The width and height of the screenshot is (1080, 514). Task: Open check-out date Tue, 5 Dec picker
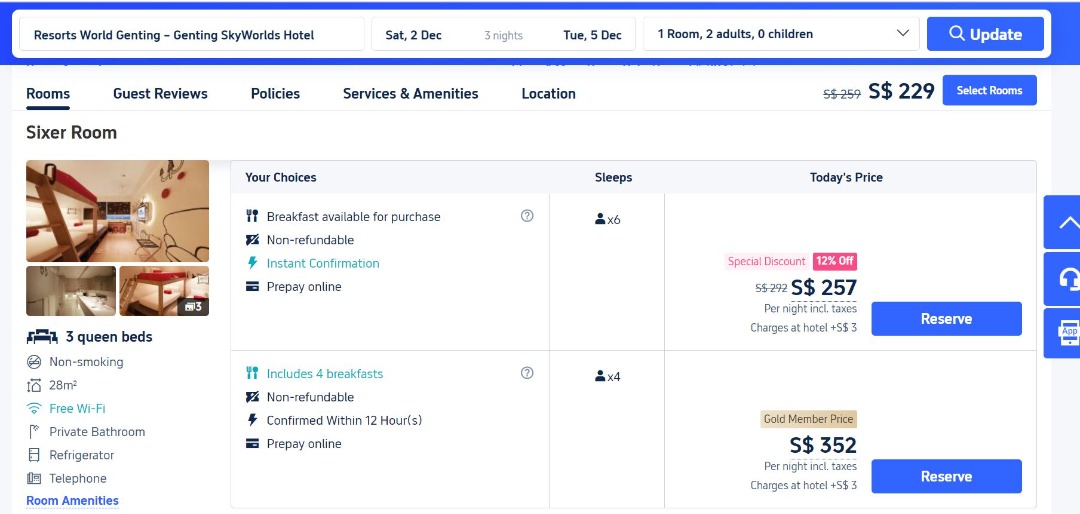(x=592, y=35)
